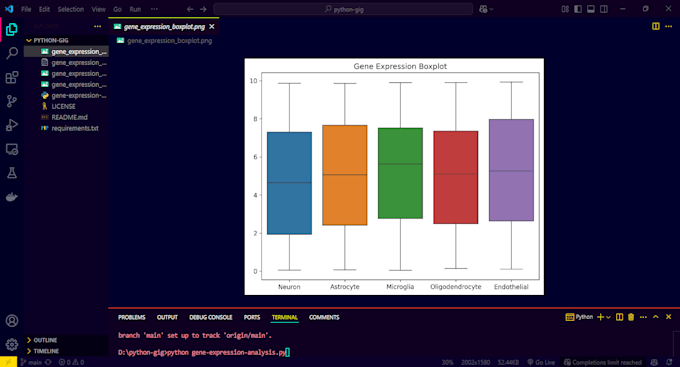Click Go Live in the status bar
This screenshot has width=680, height=367.
click(x=541, y=362)
